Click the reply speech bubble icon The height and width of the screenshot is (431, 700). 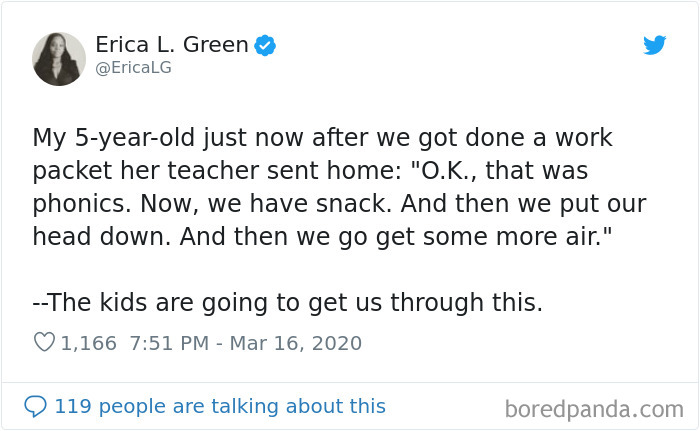tap(35, 406)
